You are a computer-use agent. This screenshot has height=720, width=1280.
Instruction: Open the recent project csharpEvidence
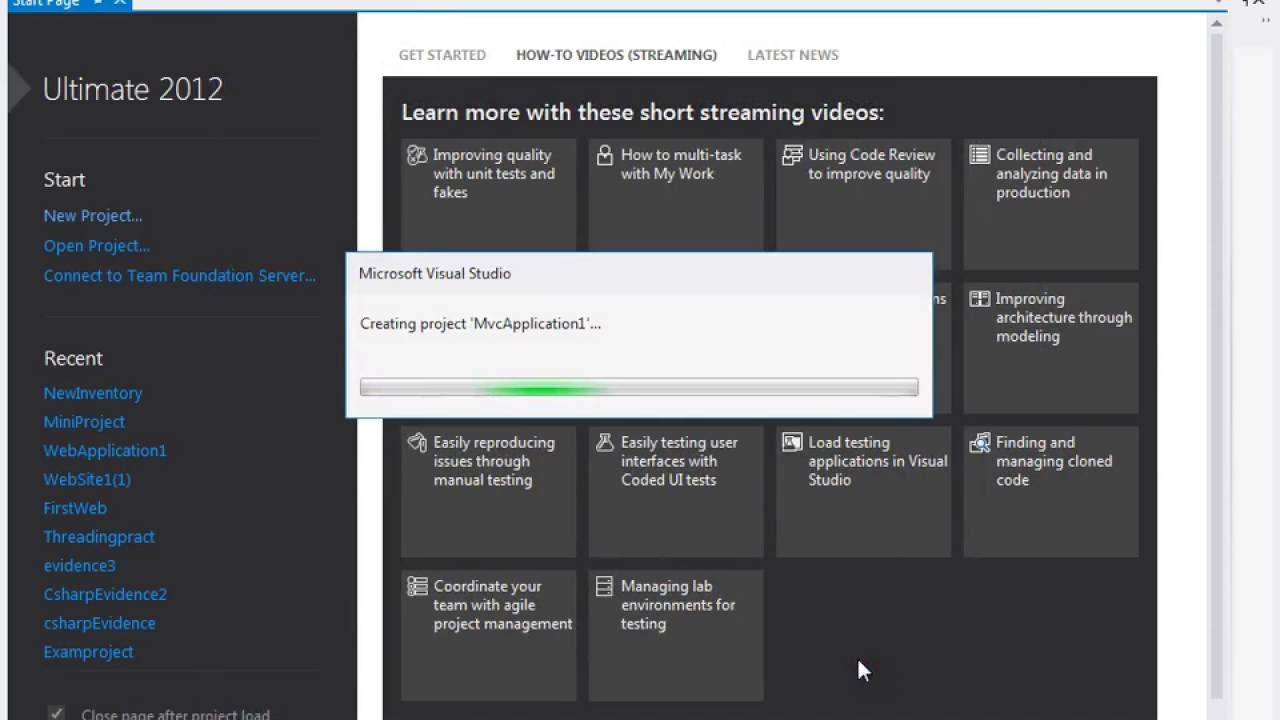100,623
